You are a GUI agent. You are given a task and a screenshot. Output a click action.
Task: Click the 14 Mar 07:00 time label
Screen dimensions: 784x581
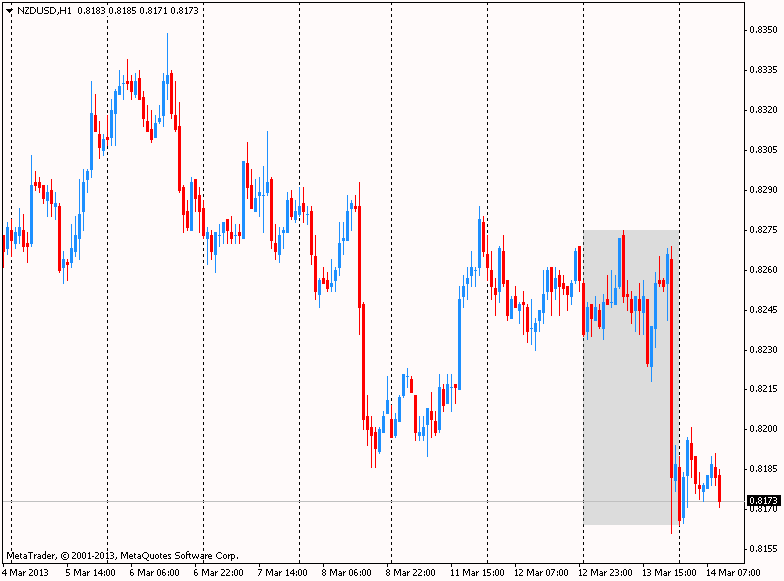[x=733, y=572]
